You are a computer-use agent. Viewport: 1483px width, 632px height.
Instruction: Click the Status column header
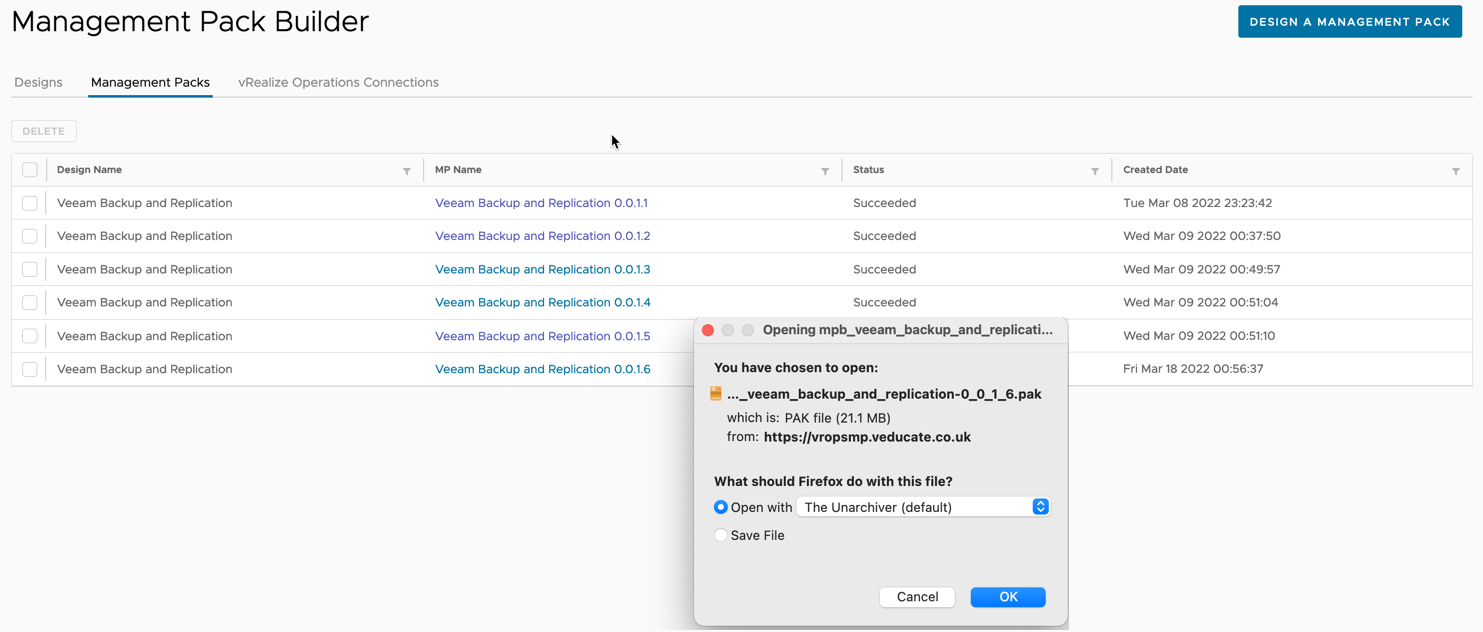coord(868,170)
